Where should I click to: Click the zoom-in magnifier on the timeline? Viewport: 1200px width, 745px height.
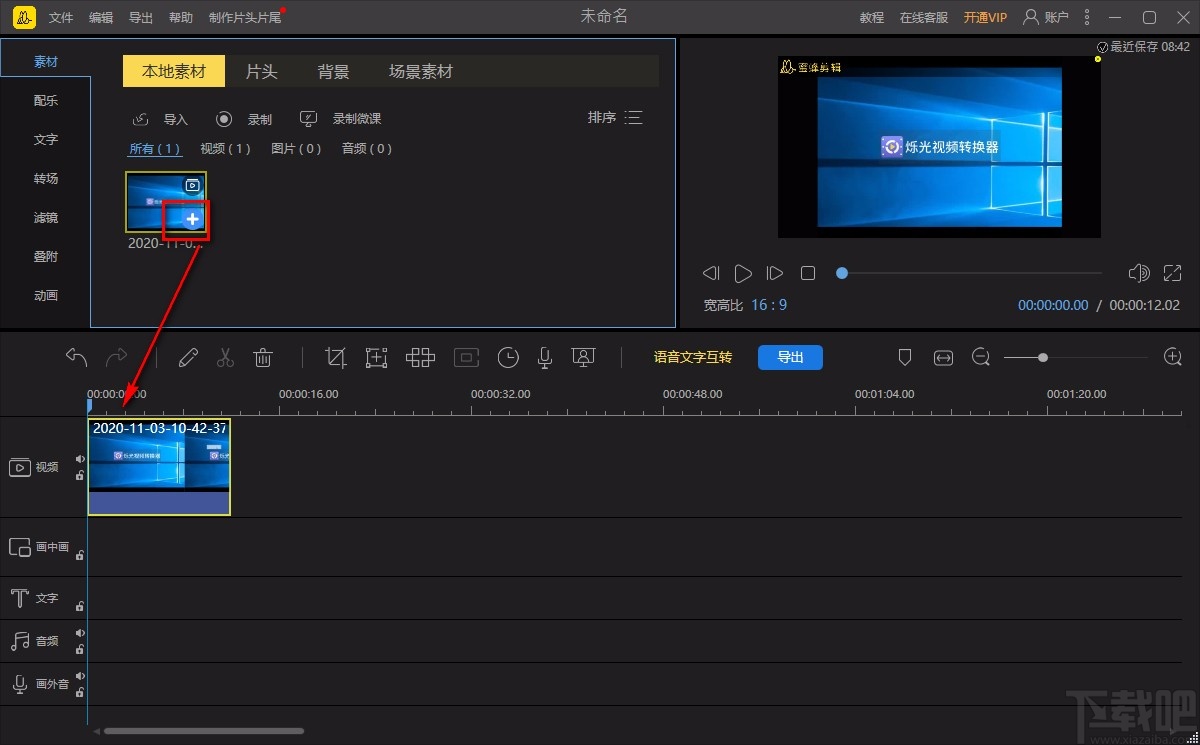pos(1173,357)
